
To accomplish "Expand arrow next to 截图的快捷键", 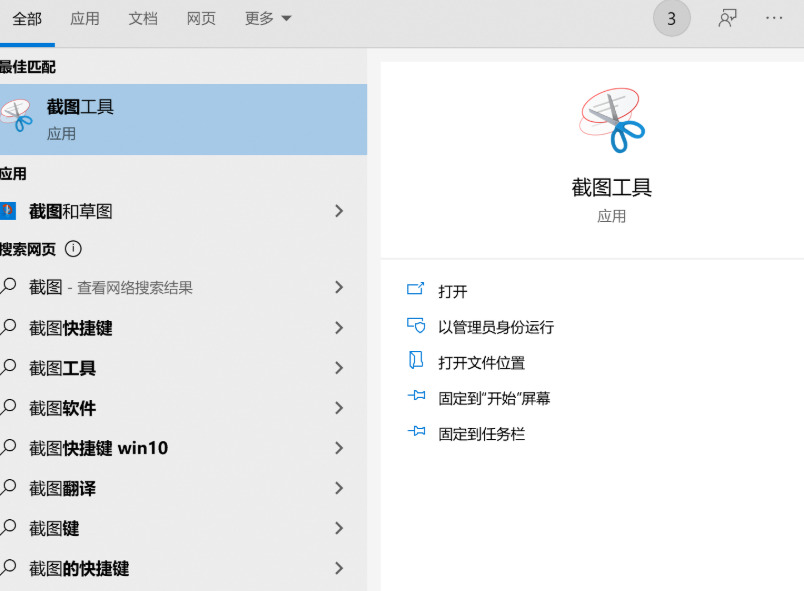I will coord(339,568).
